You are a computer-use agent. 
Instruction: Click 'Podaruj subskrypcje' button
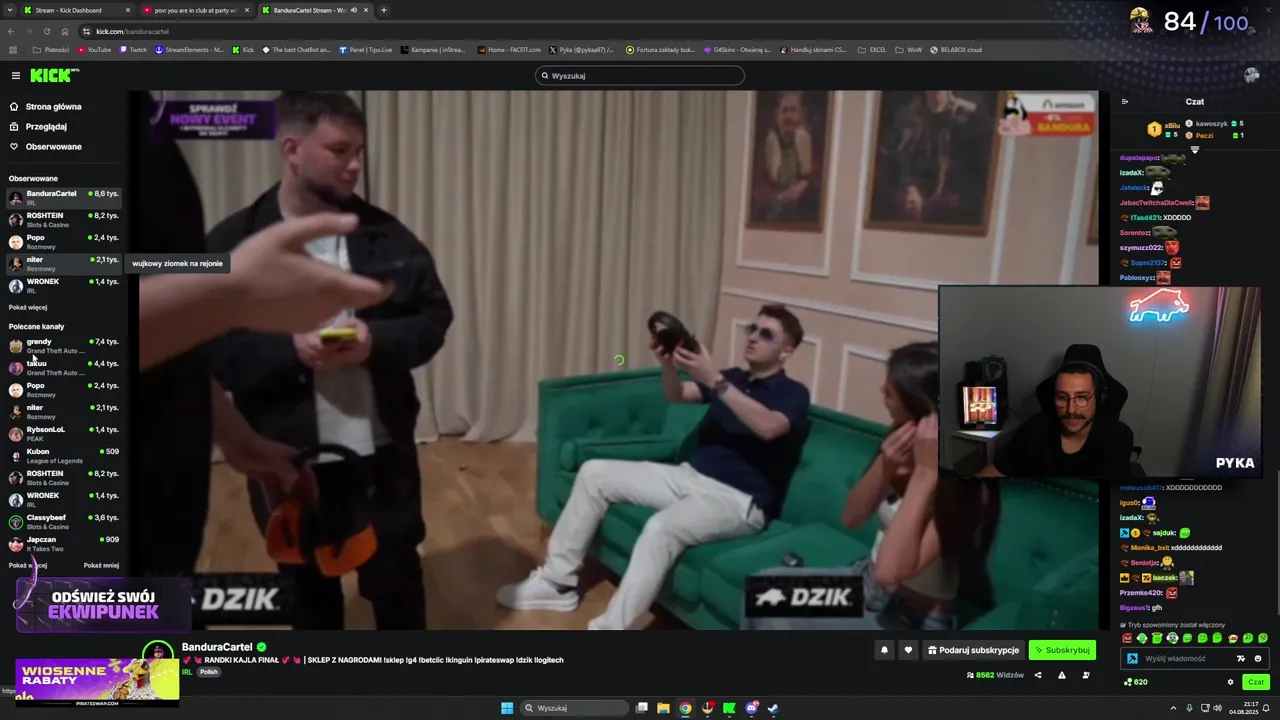(x=973, y=650)
